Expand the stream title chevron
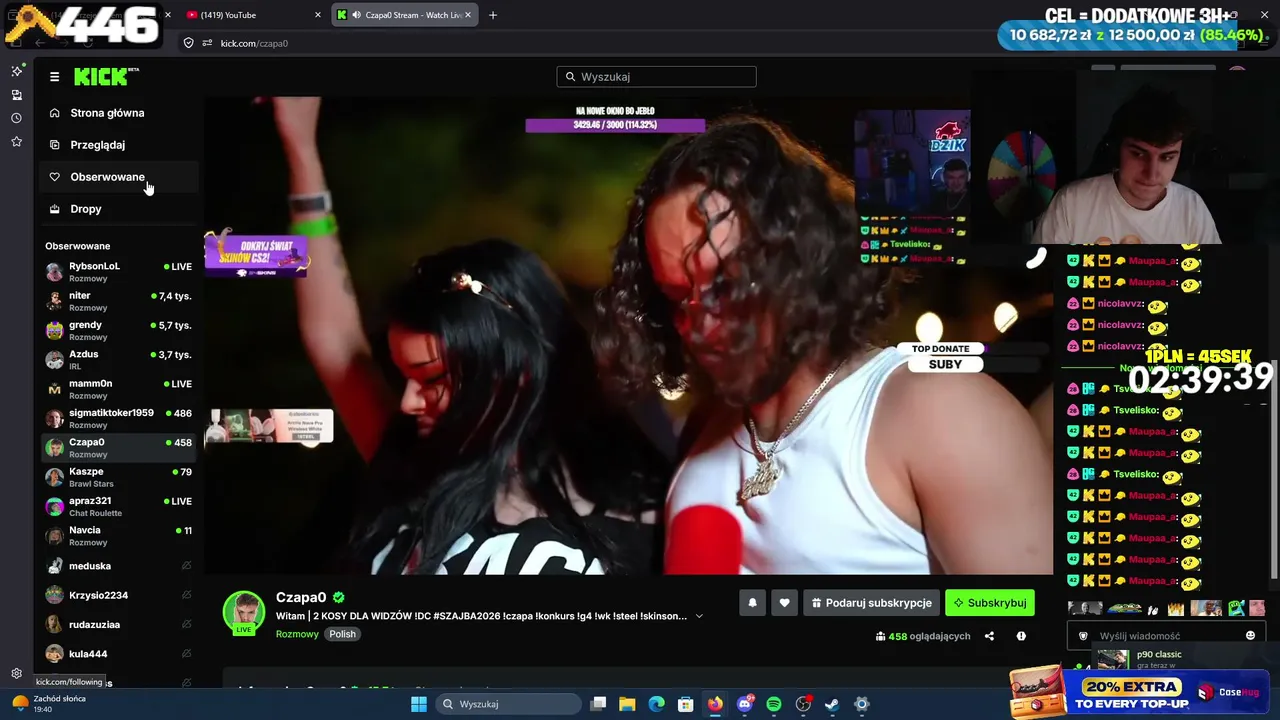The height and width of the screenshot is (720, 1280). point(699,616)
